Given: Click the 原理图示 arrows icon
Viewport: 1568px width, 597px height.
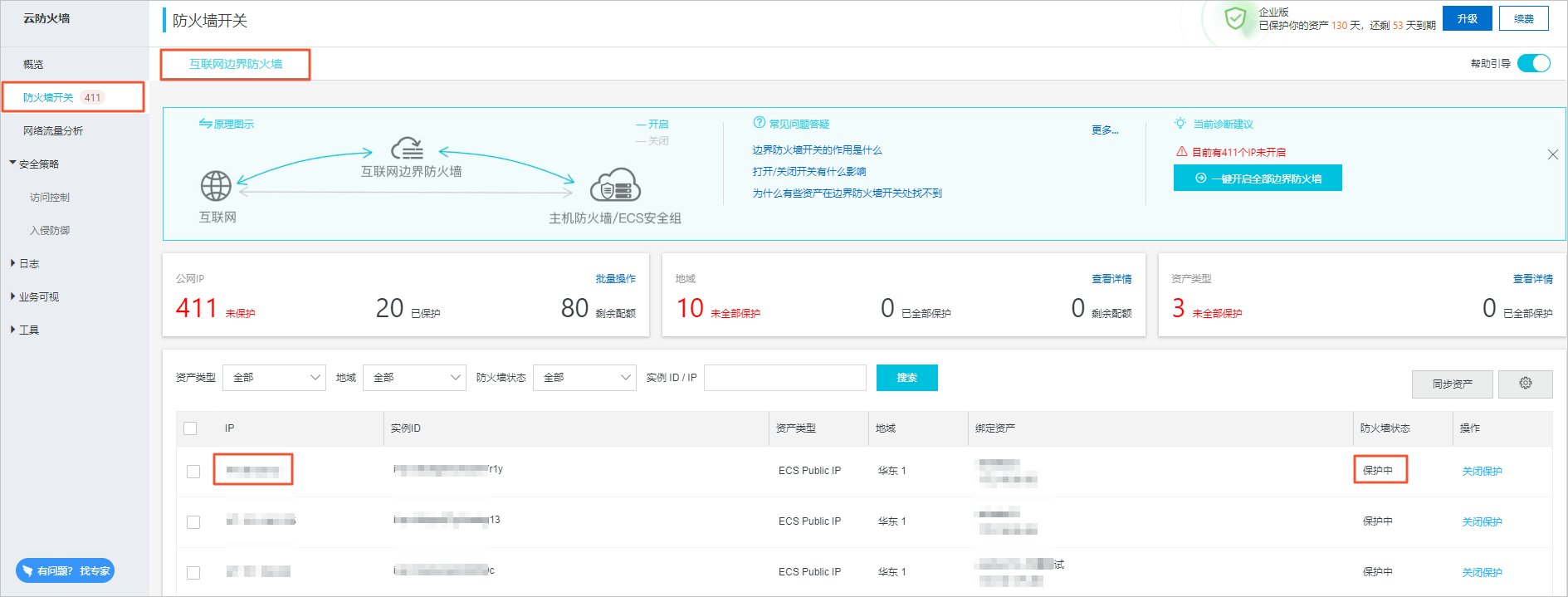Looking at the screenshot, I should 205,124.
